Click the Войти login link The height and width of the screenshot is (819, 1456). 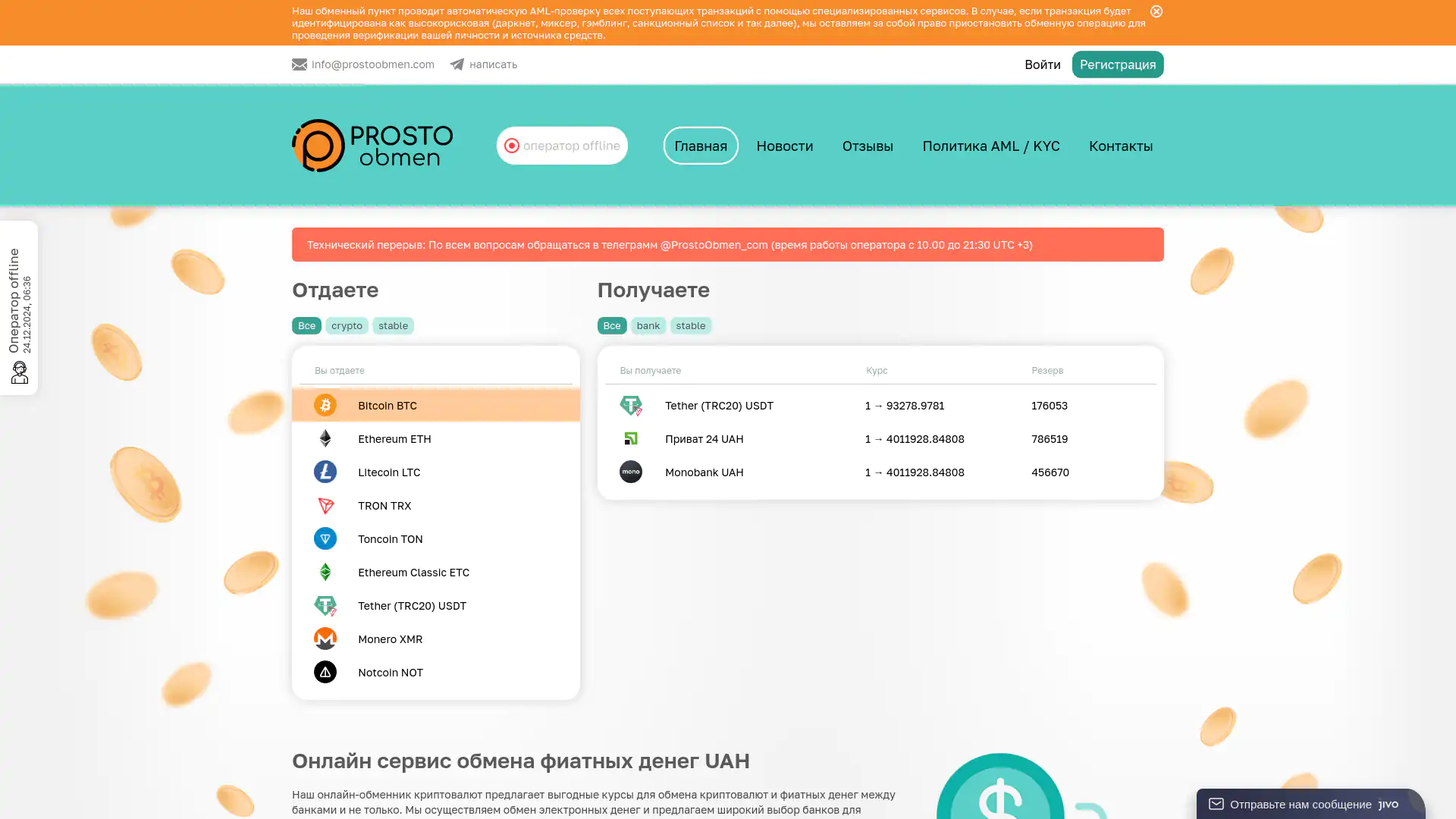coord(1042,64)
